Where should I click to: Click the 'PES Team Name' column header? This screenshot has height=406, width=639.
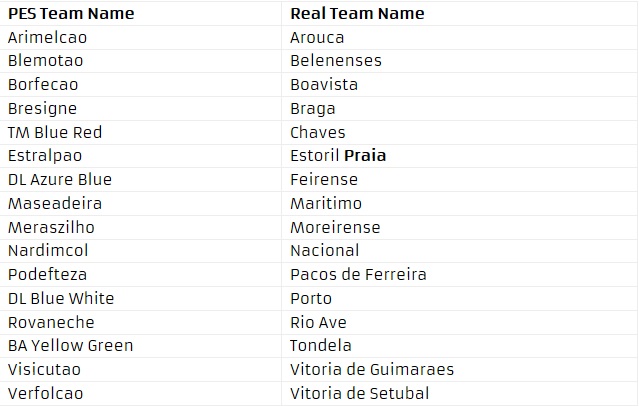tap(71, 14)
